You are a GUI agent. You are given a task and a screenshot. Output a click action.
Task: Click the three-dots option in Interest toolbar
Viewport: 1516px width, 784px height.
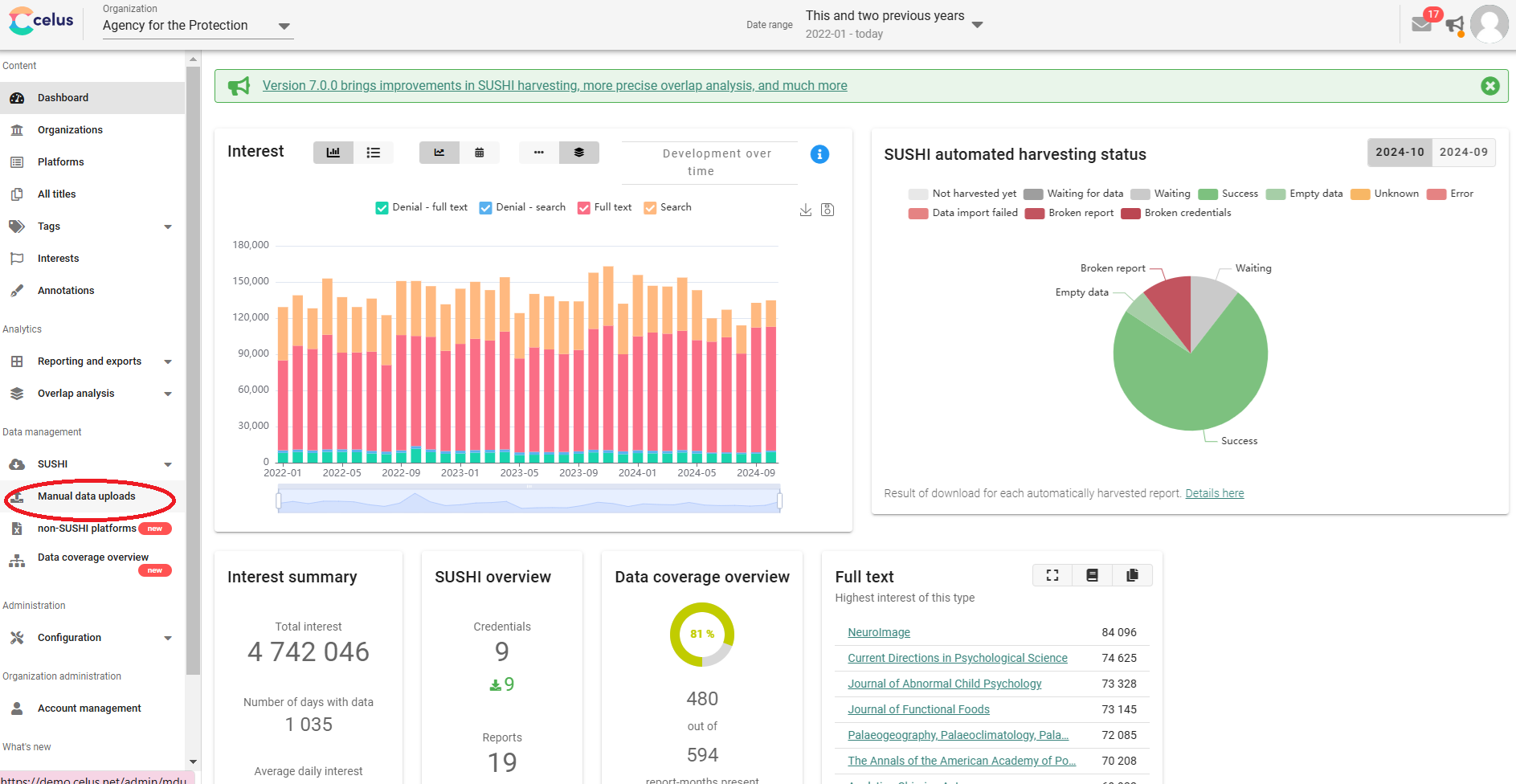point(539,153)
